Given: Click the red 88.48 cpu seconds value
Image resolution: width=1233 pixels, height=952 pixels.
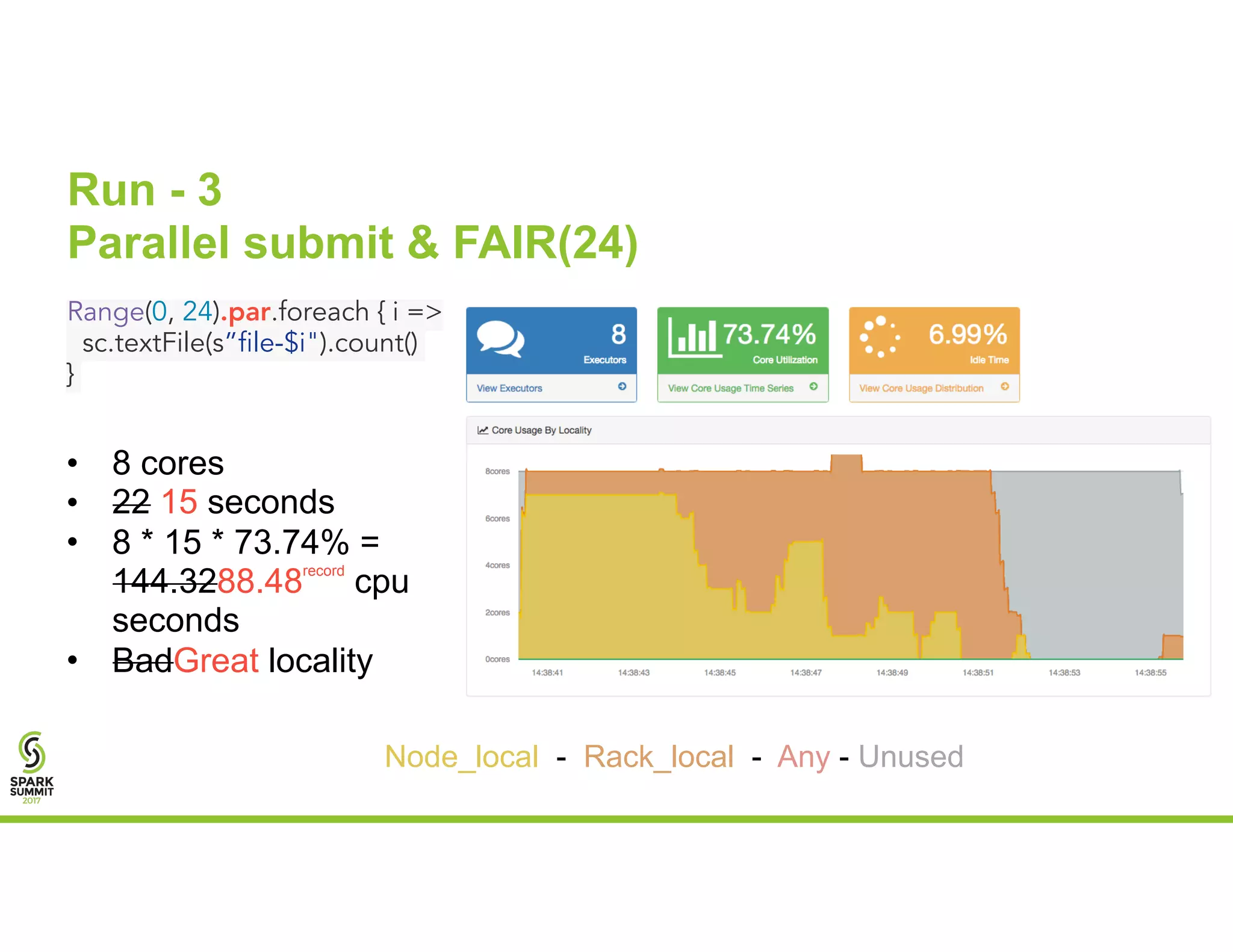Looking at the screenshot, I should pos(259,581).
